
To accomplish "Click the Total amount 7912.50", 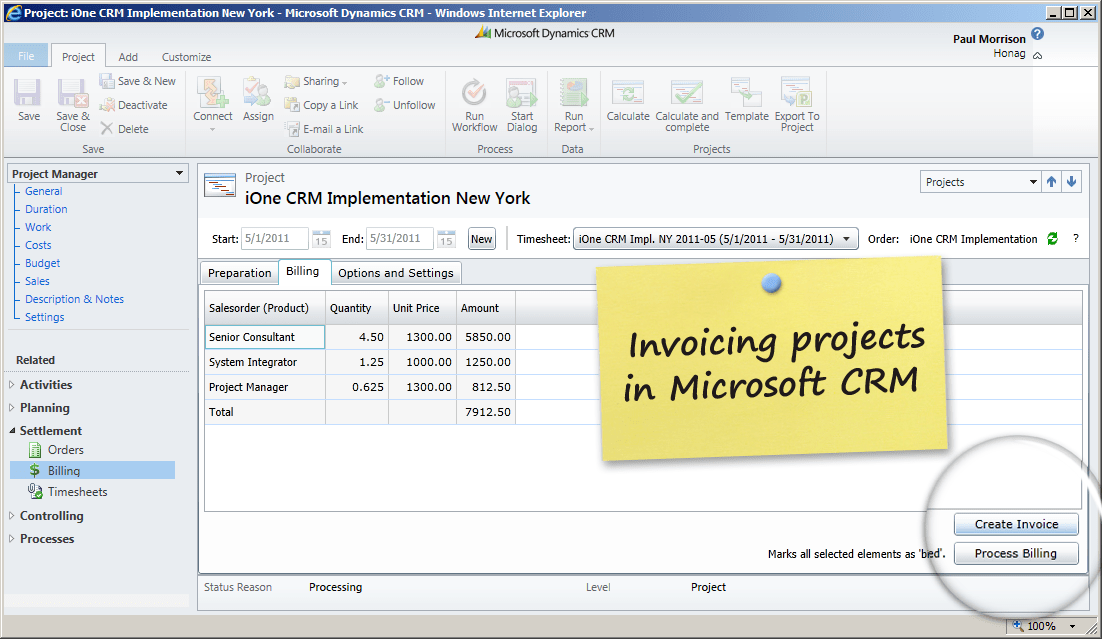I will (487, 412).
